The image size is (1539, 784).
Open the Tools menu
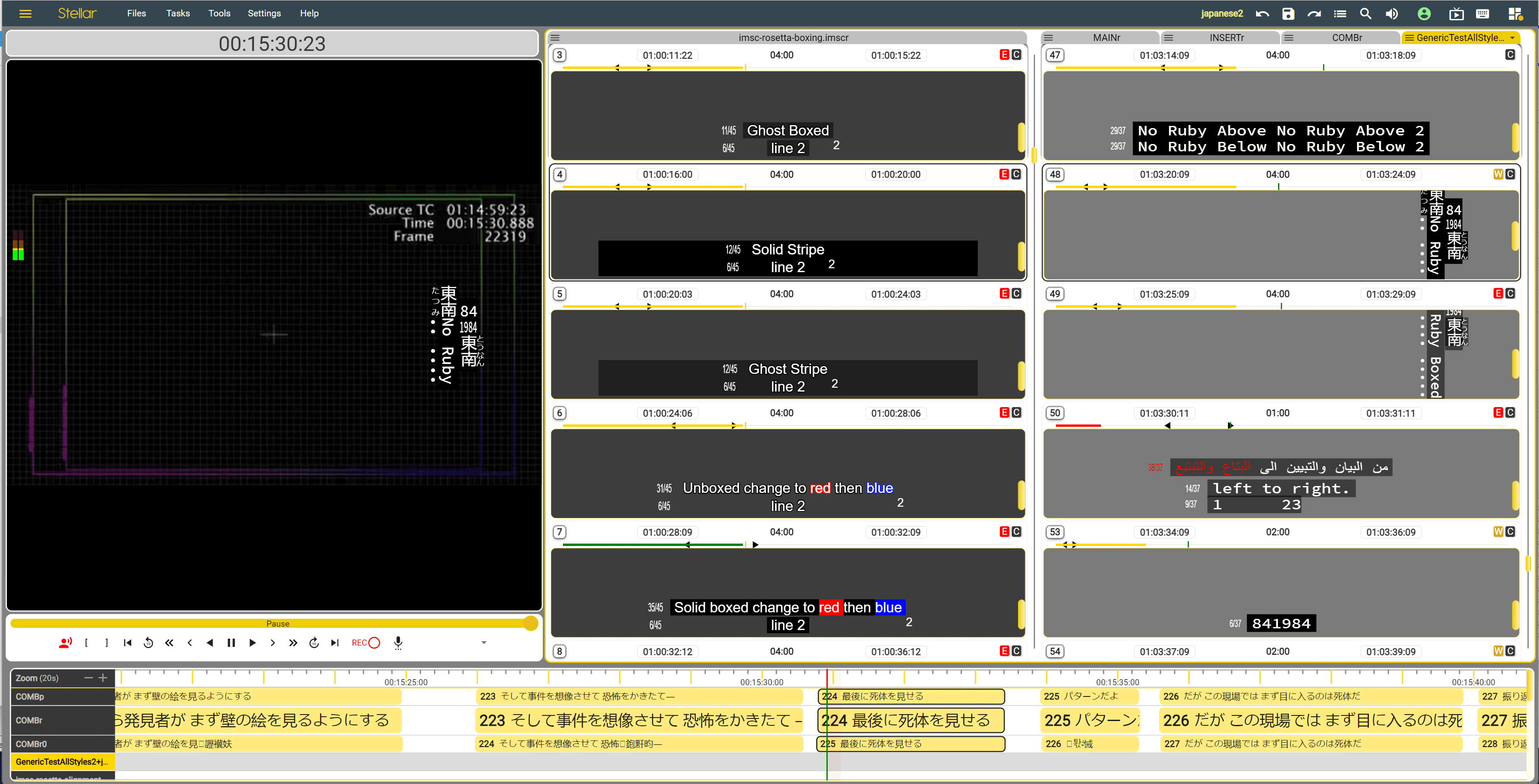pos(219,14)
